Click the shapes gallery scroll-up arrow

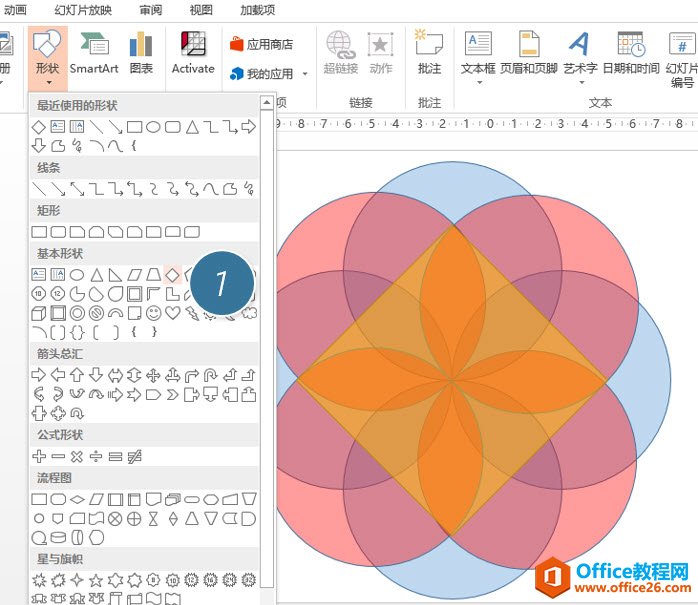tap(267, 102)
